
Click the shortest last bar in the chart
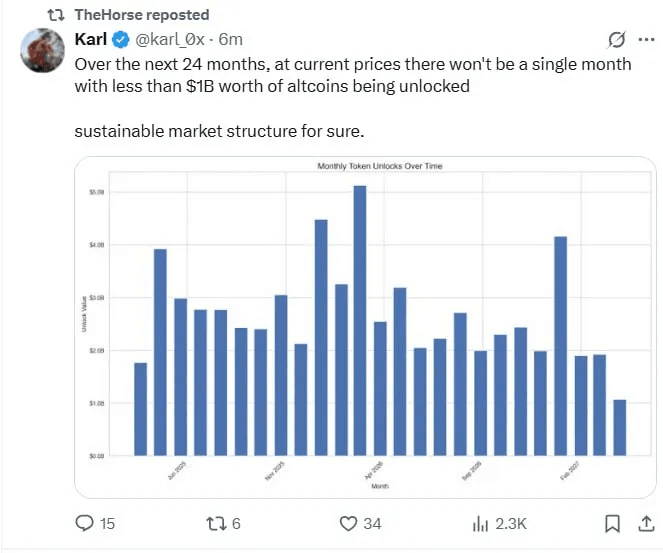coord(619,428)
